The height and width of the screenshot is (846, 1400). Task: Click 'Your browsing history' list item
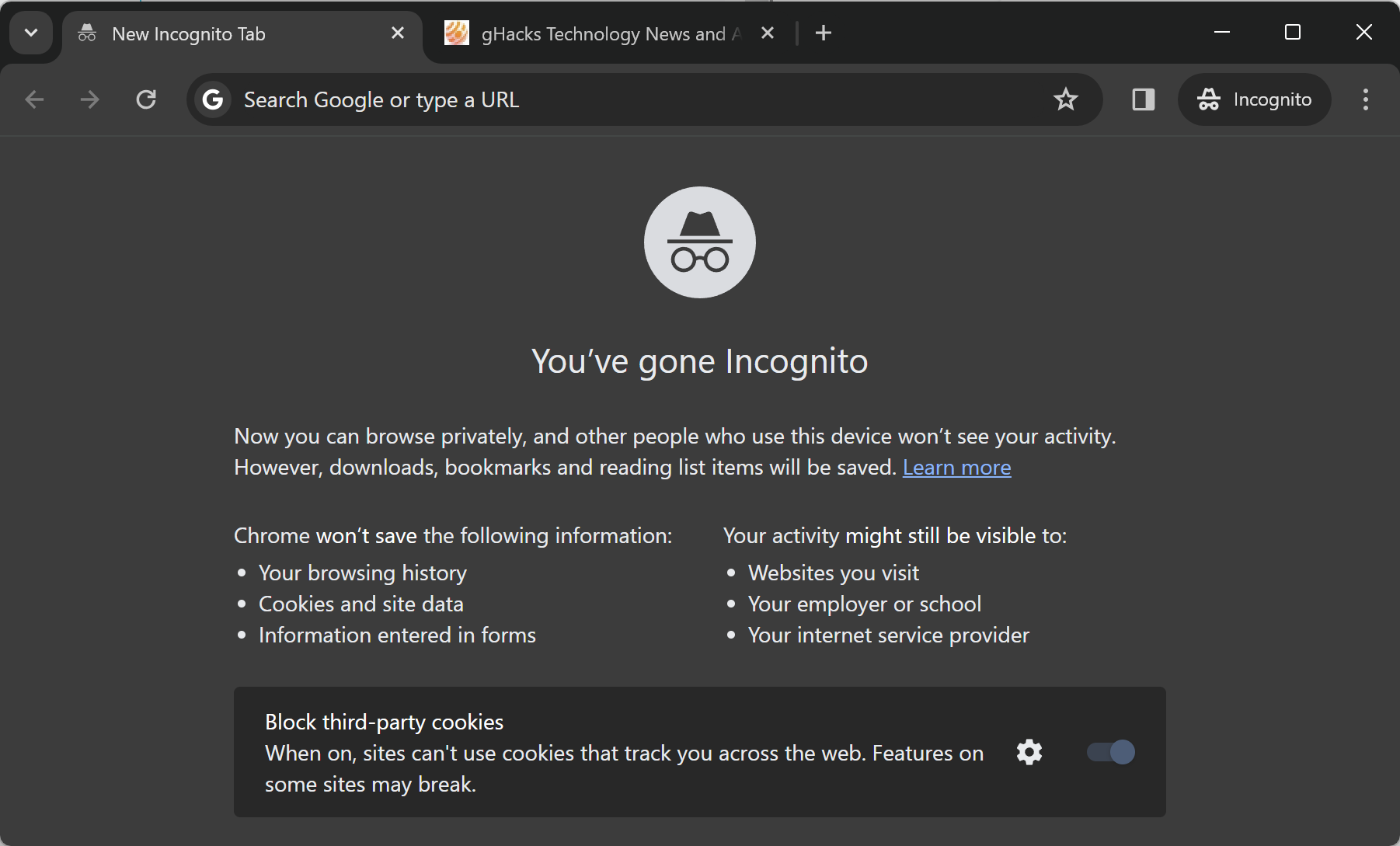tap(363, 573)
